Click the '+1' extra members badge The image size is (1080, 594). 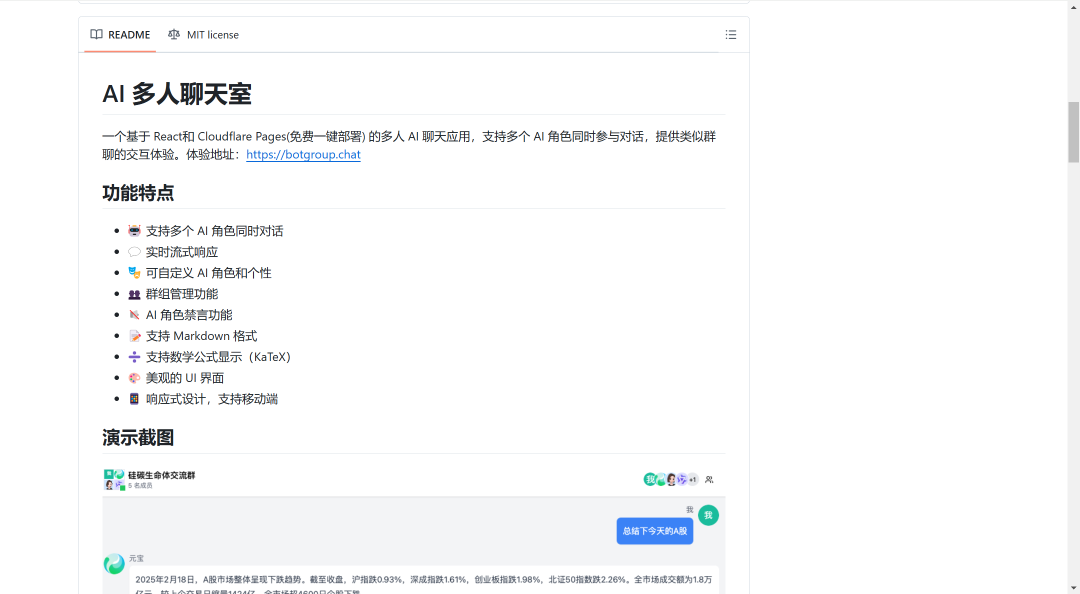pos(693,480)
